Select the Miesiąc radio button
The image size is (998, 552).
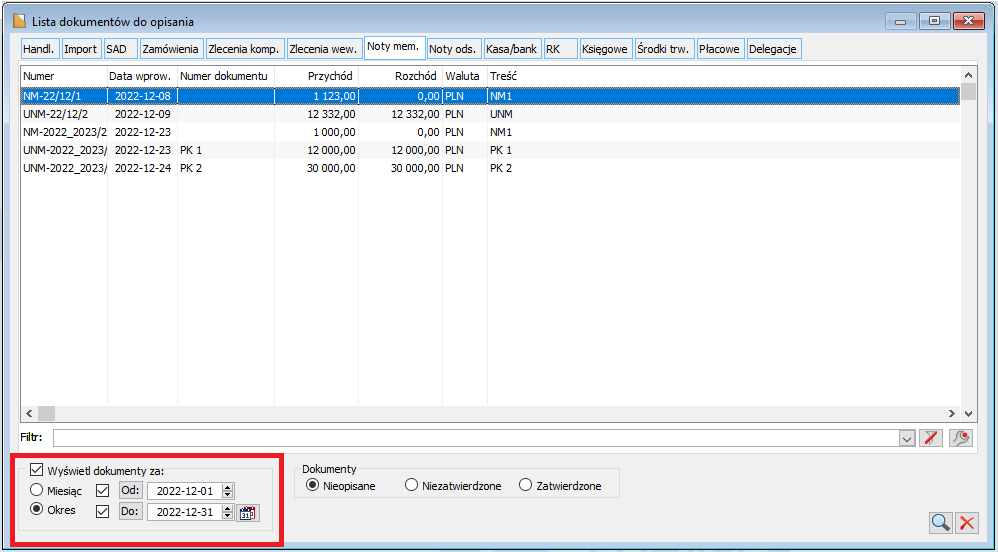pos(37,490)
